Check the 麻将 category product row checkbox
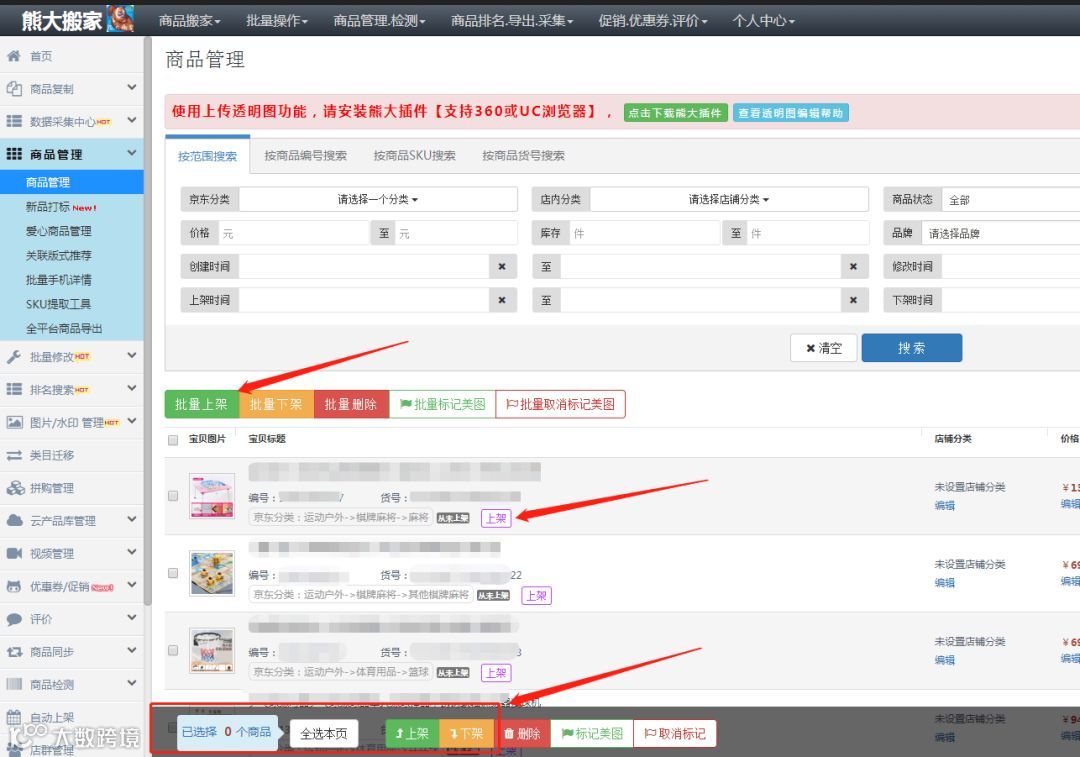 point(173,495)
